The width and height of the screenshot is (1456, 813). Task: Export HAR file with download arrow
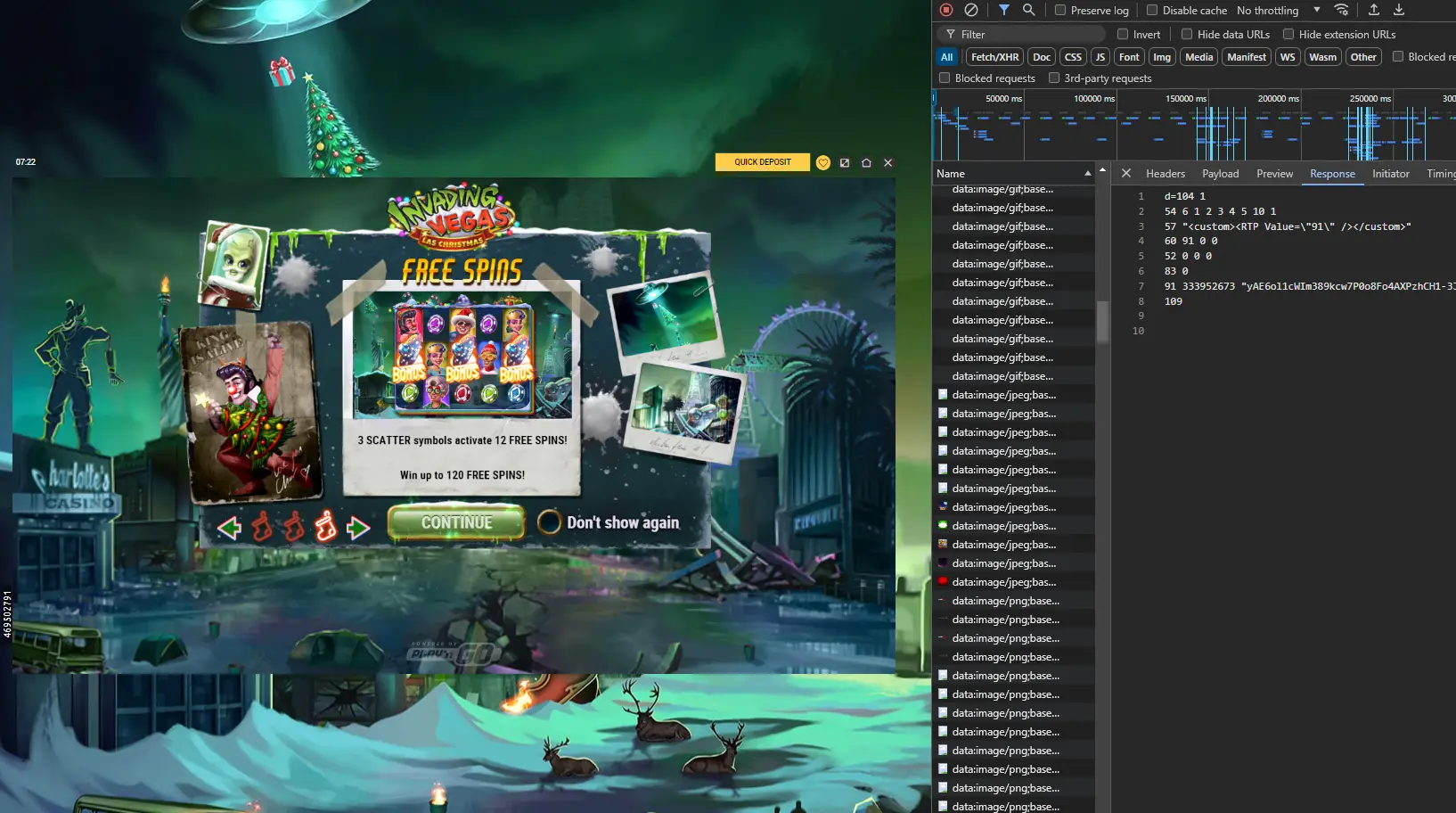[x=1399, y=10]
